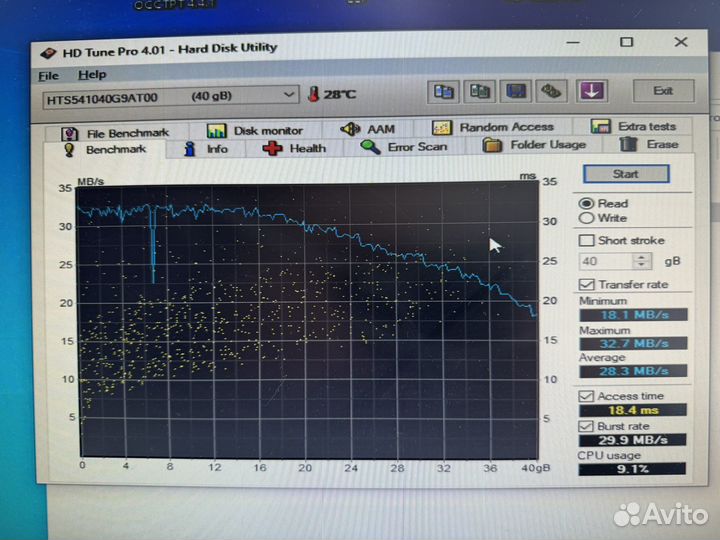Maximize the HD Tune Pro window
This screenshot has width=720, height=540.
tap(626, 42)
